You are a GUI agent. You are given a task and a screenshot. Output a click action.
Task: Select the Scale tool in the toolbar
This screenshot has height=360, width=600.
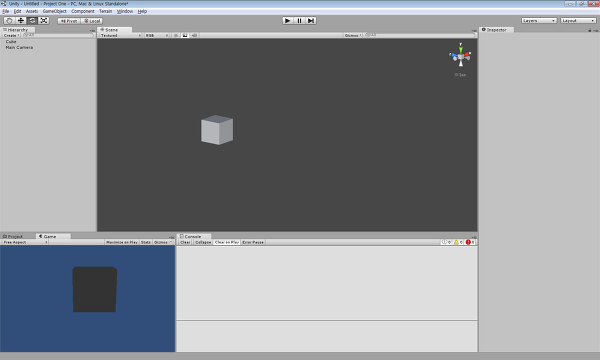coord(44,21)
